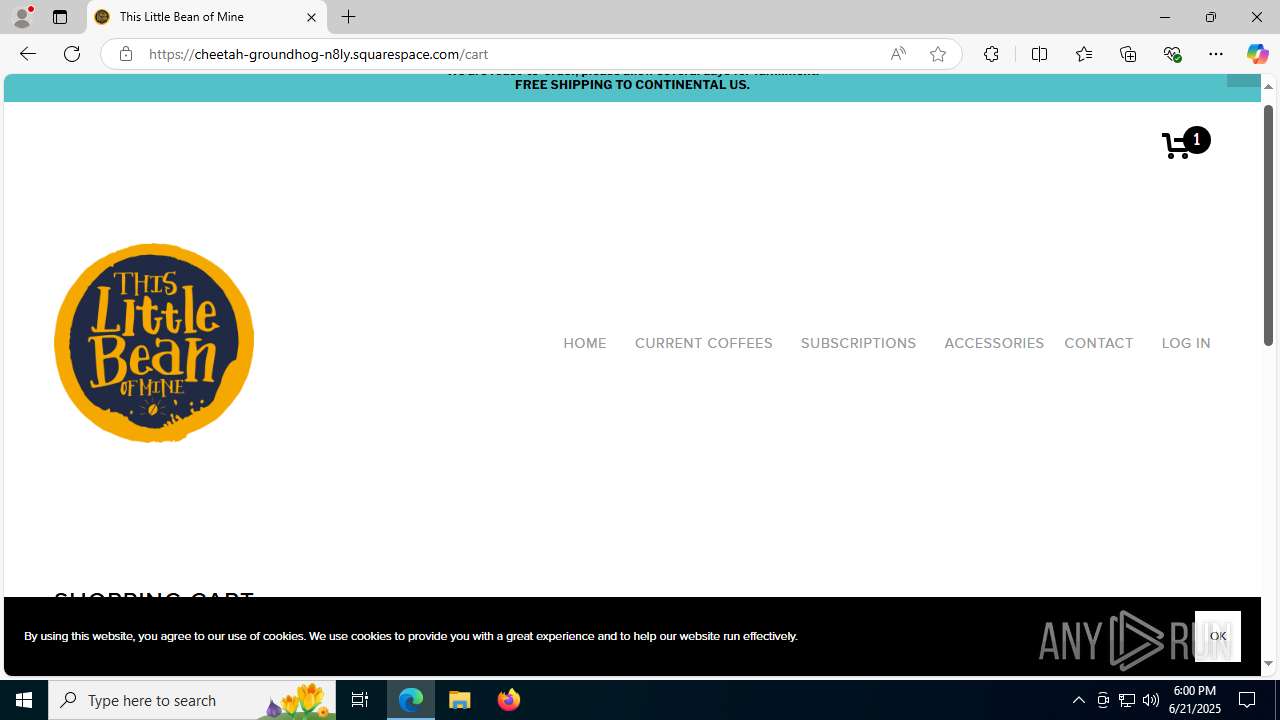
Task: Open the Windows Start menu
Action: [24, 700]
